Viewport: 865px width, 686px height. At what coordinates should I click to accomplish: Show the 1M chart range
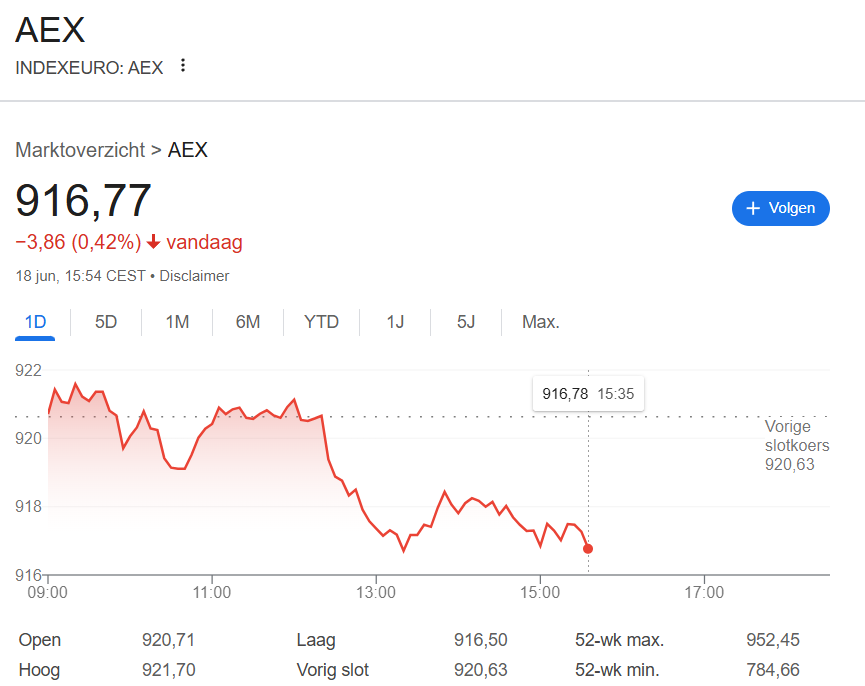(177, 321)
